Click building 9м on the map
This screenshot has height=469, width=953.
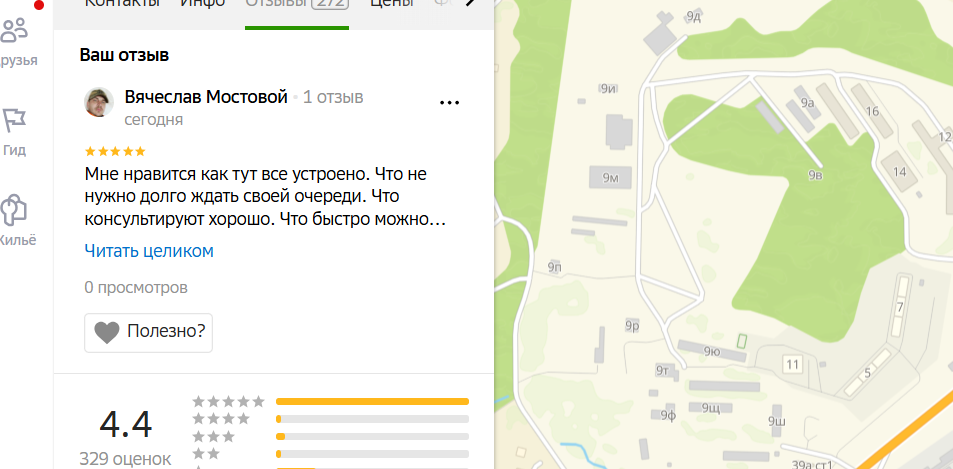pos(610,177)
